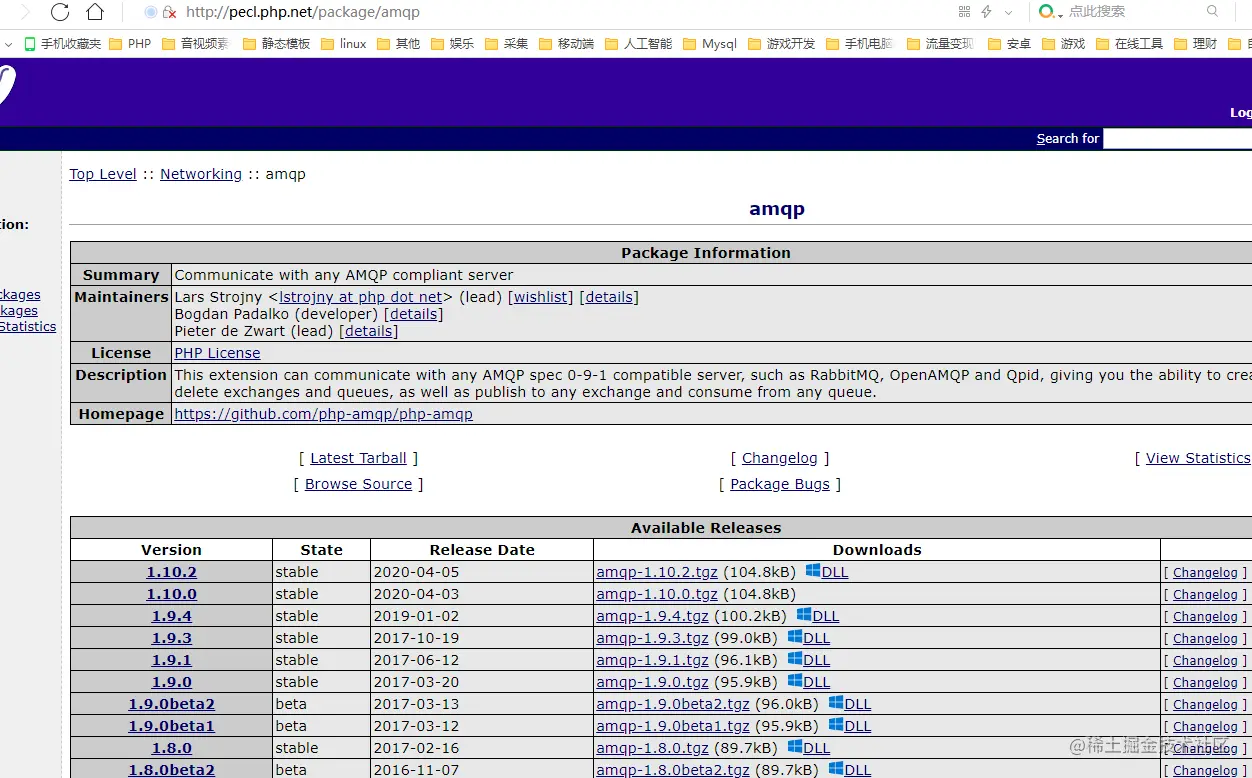Open version 1.9.0beta1 release page
1252x778 pixels.
(x=171, y=726)
